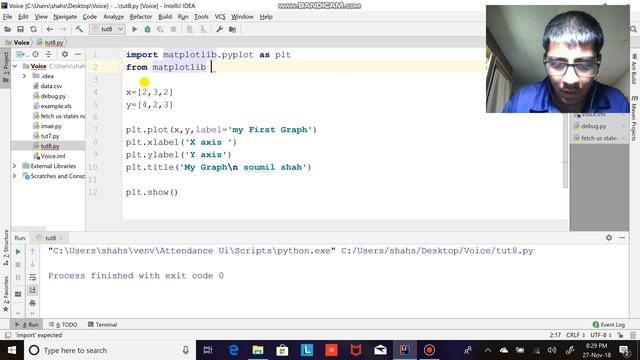Open Project view mode dropdown
640x360 pixels.
(21, 54)
